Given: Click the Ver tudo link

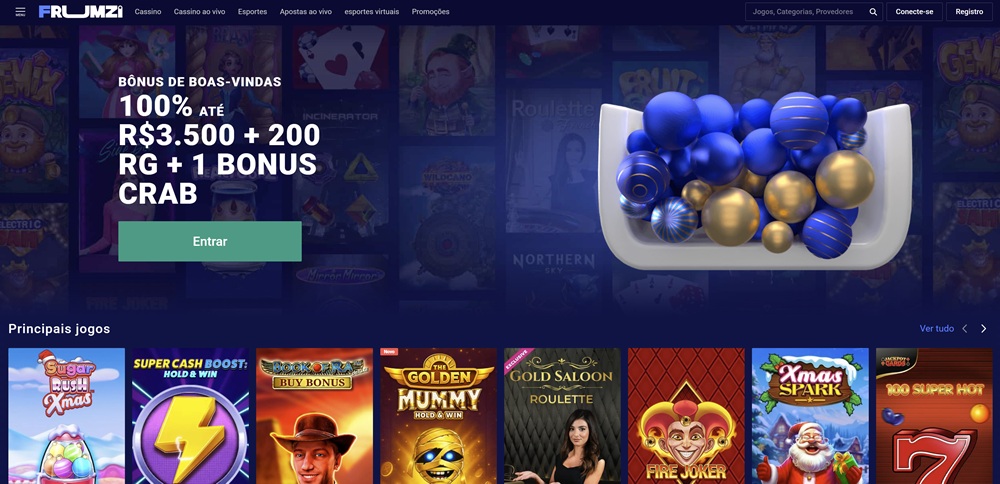Looking at the screenshot, I should pyautogui.click(x=937, y=328).
